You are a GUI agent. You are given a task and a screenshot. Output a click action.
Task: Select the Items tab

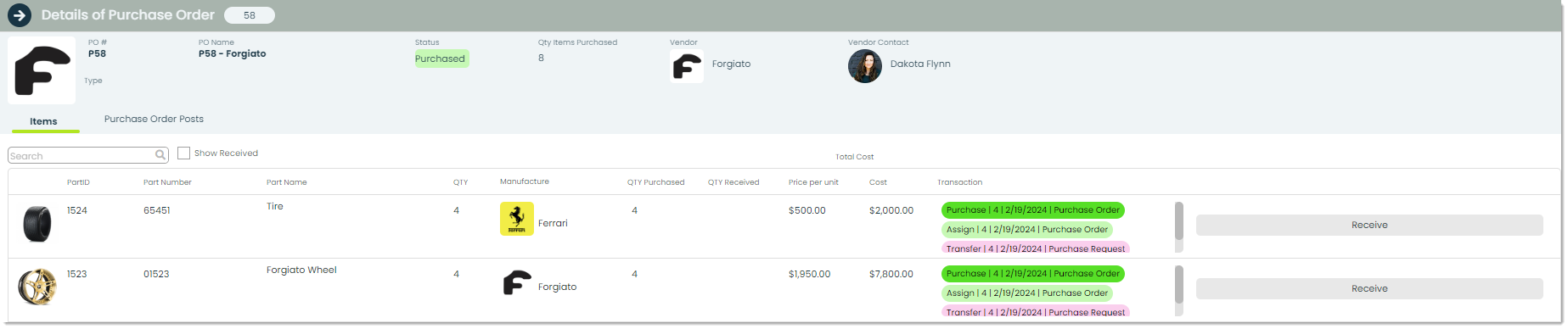(44, 121)
